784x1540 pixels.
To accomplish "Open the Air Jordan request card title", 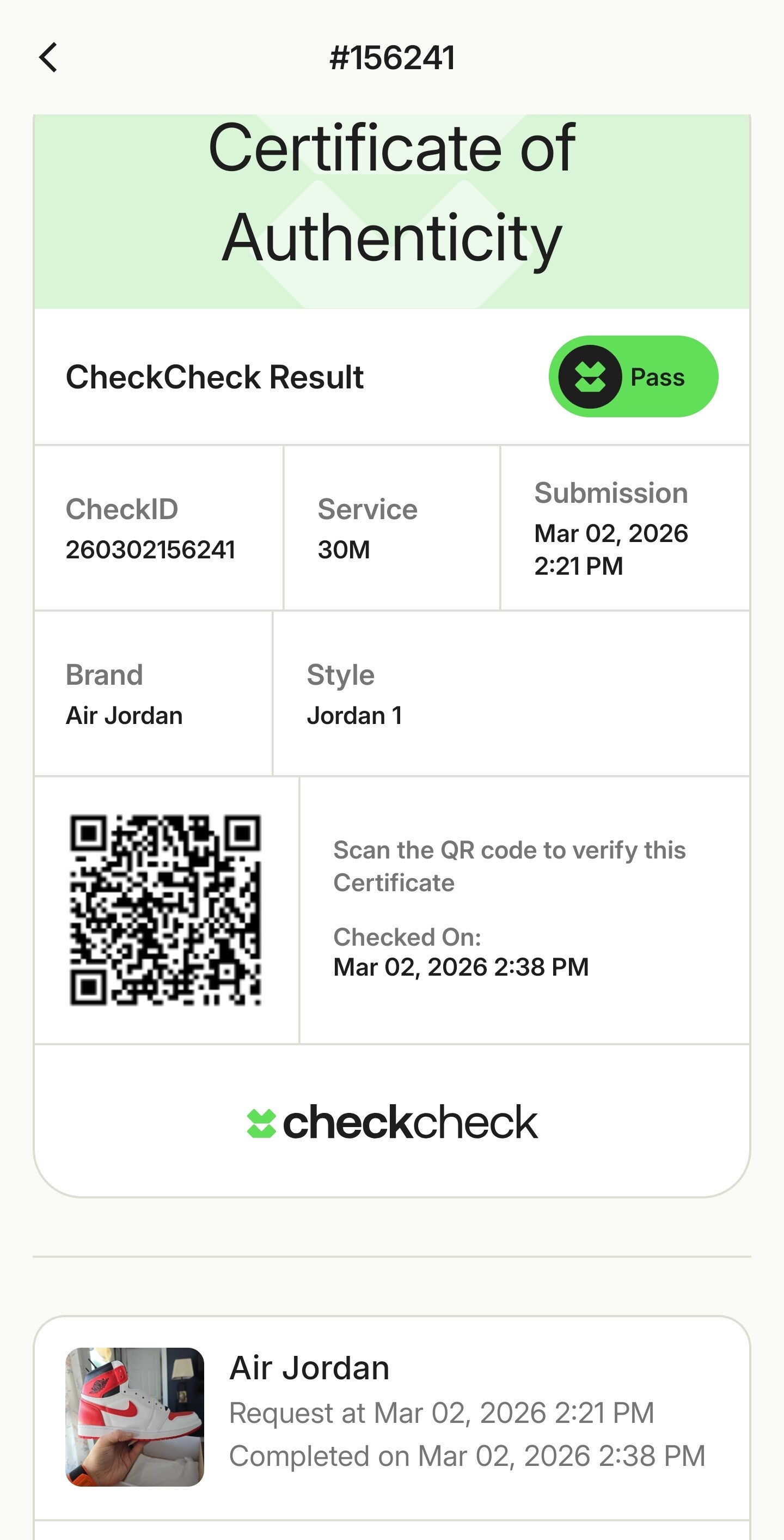I will pyautogui.click(x=310, y=1368).
